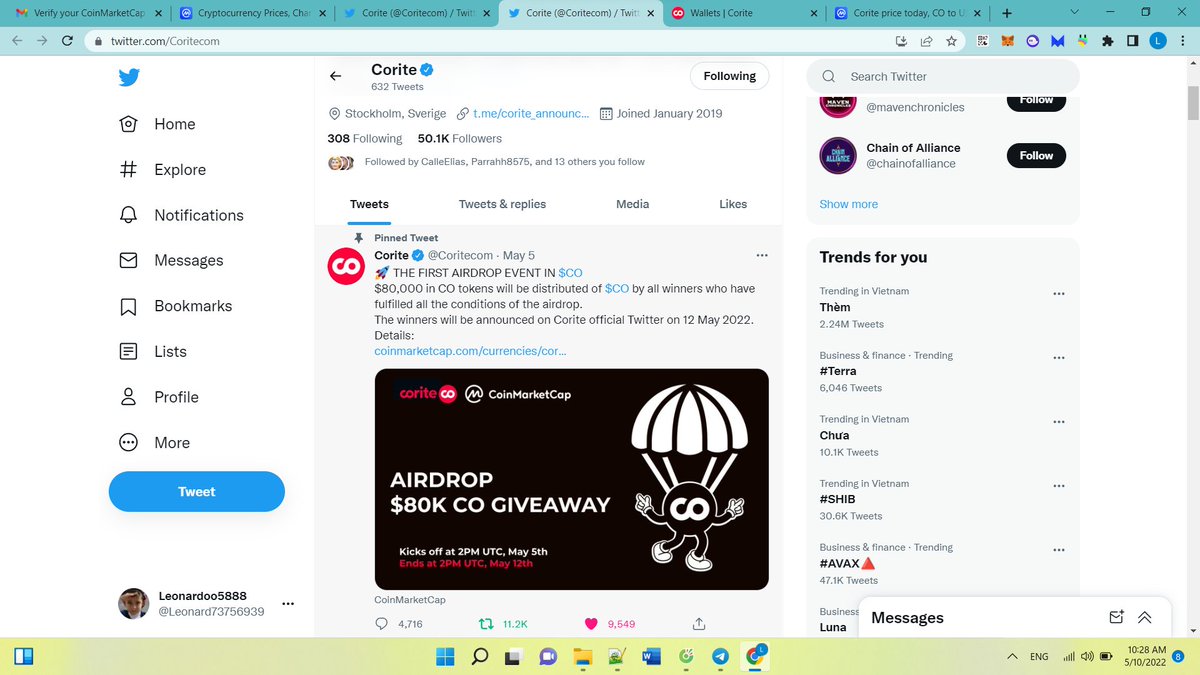Screen dimensions: 1200x675
Task: Open pinned tweet three-dot options
Action: click(761, 255)
